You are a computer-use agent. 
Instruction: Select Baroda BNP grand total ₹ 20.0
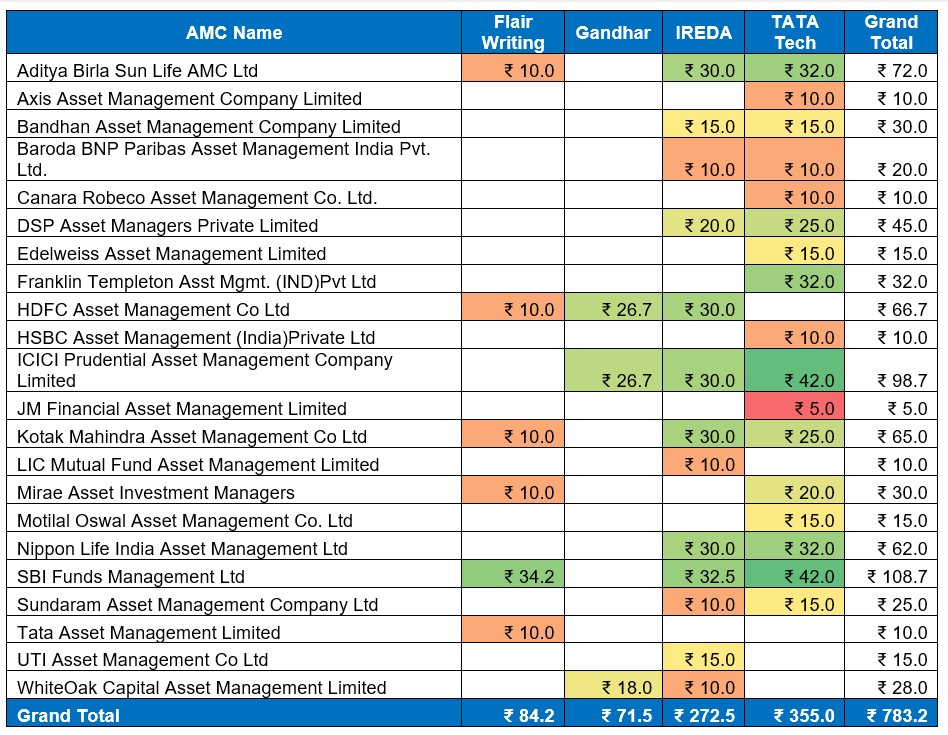point(891,159)
